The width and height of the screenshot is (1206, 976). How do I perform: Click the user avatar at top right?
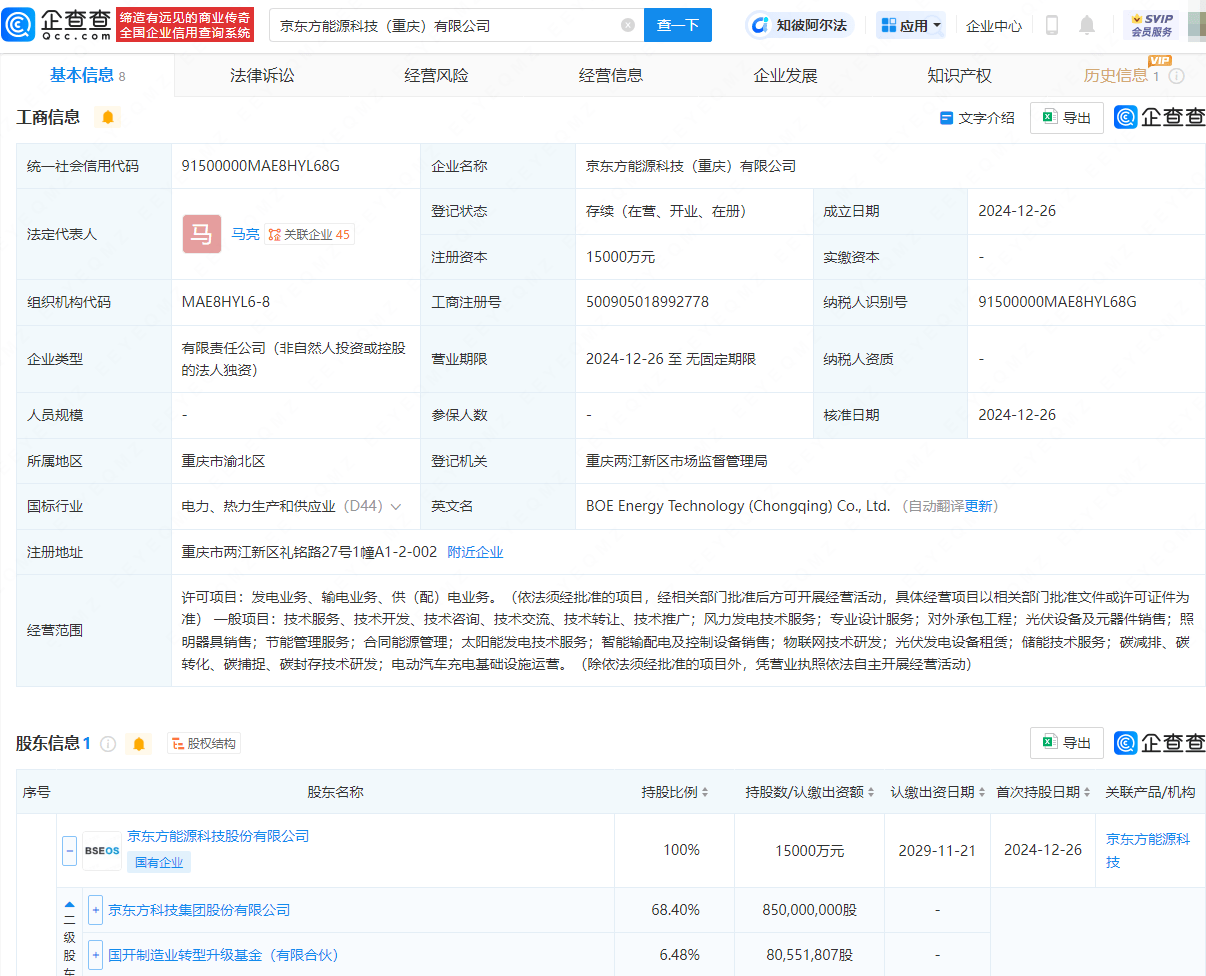(x=1195, y=25)
